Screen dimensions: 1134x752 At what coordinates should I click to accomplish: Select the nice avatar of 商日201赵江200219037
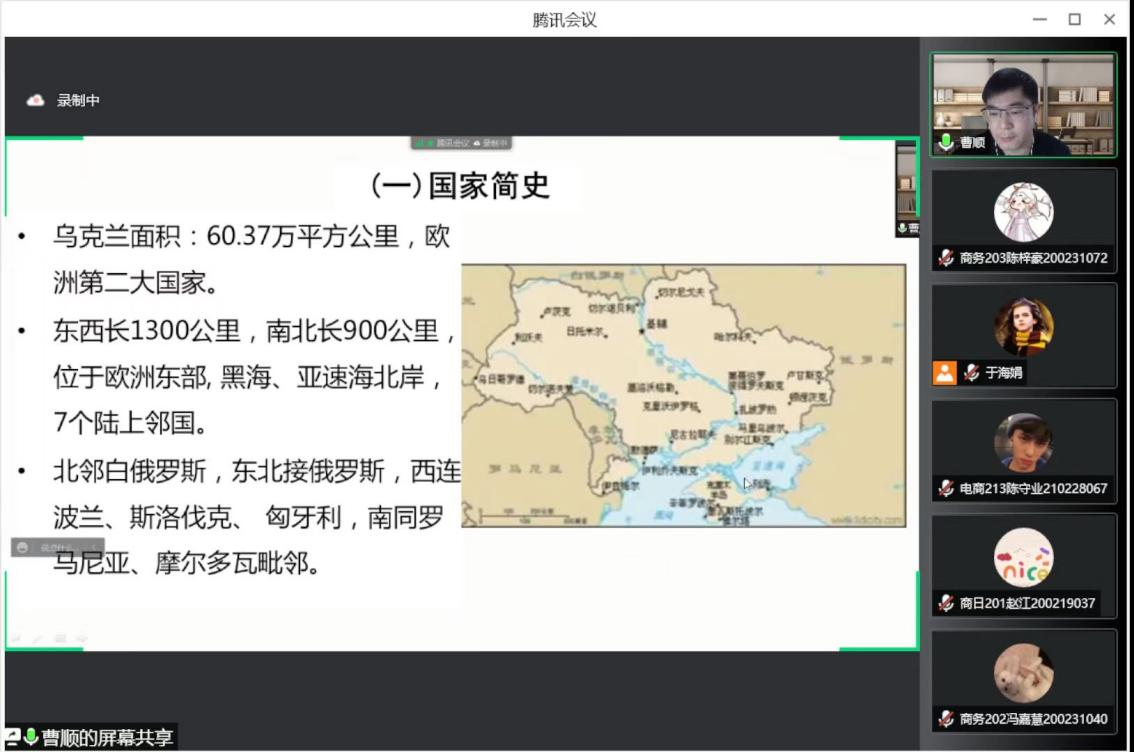tap(1023, 557)
